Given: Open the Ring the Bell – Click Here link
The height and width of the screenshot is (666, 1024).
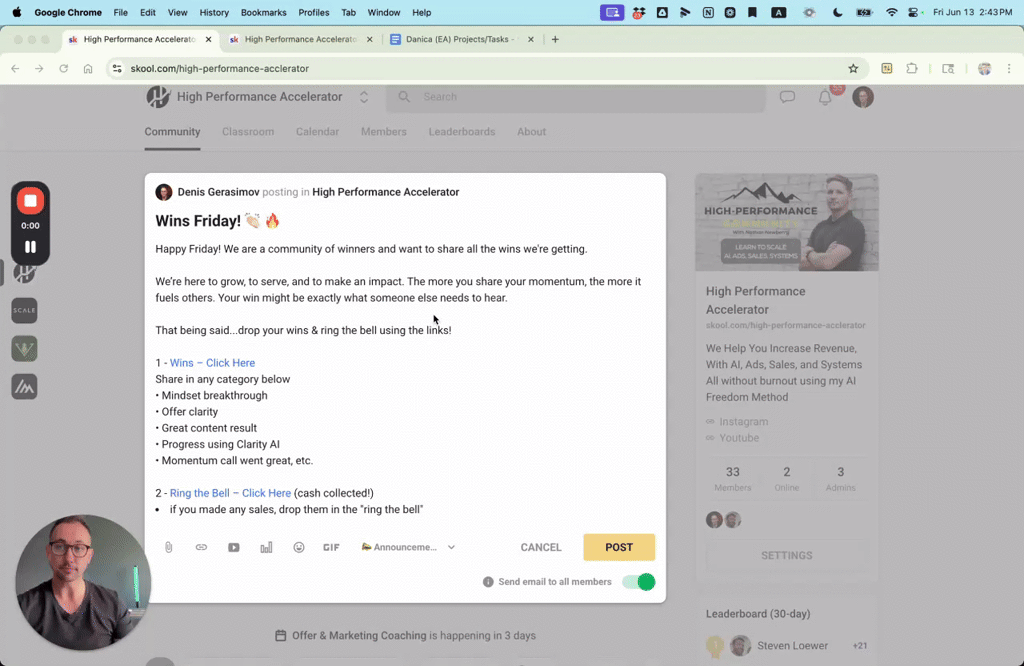Looking at the screenshot, I should (231, 493).
